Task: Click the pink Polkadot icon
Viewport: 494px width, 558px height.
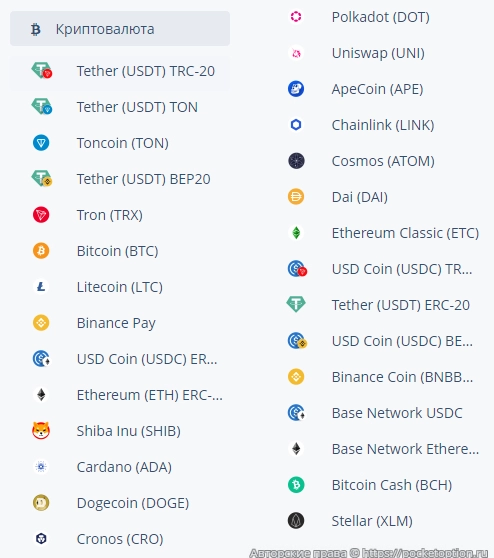Action: 296,16
